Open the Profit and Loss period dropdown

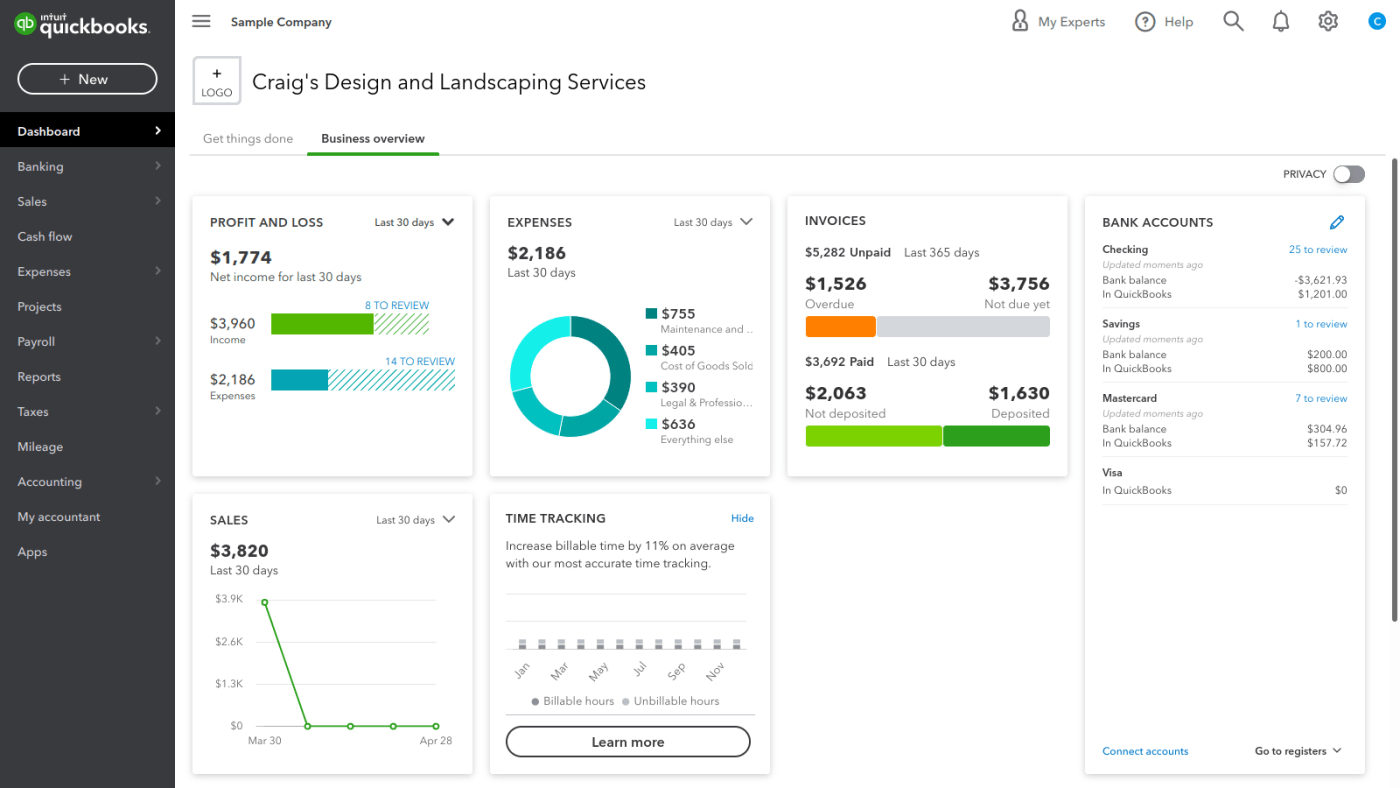(x=414, y=222)
